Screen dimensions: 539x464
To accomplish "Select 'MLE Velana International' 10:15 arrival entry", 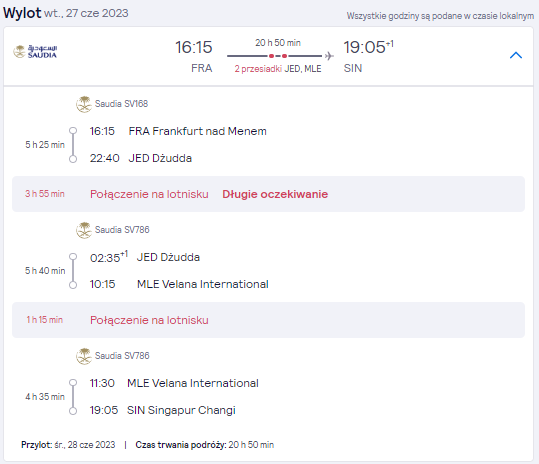I will [x=203, y=284].
